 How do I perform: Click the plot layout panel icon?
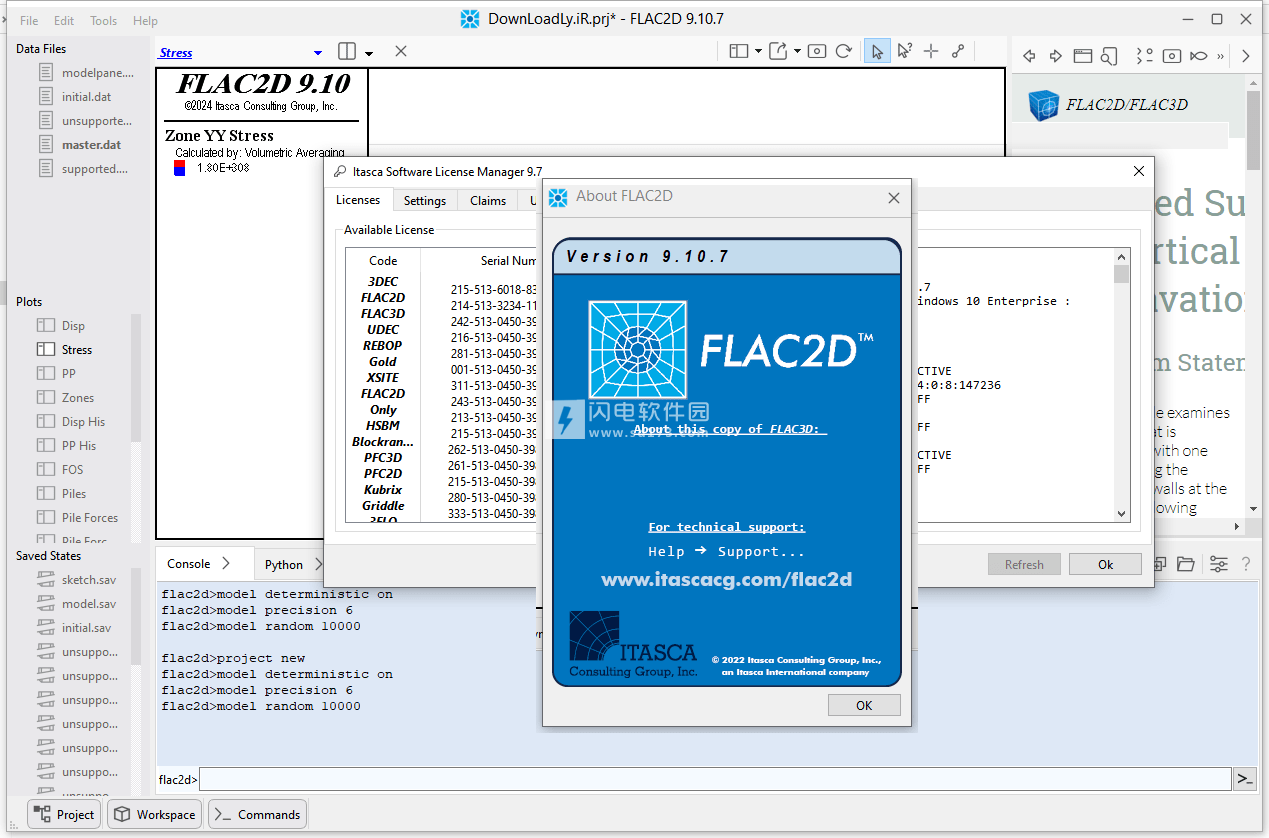click(x=739, y=51)
